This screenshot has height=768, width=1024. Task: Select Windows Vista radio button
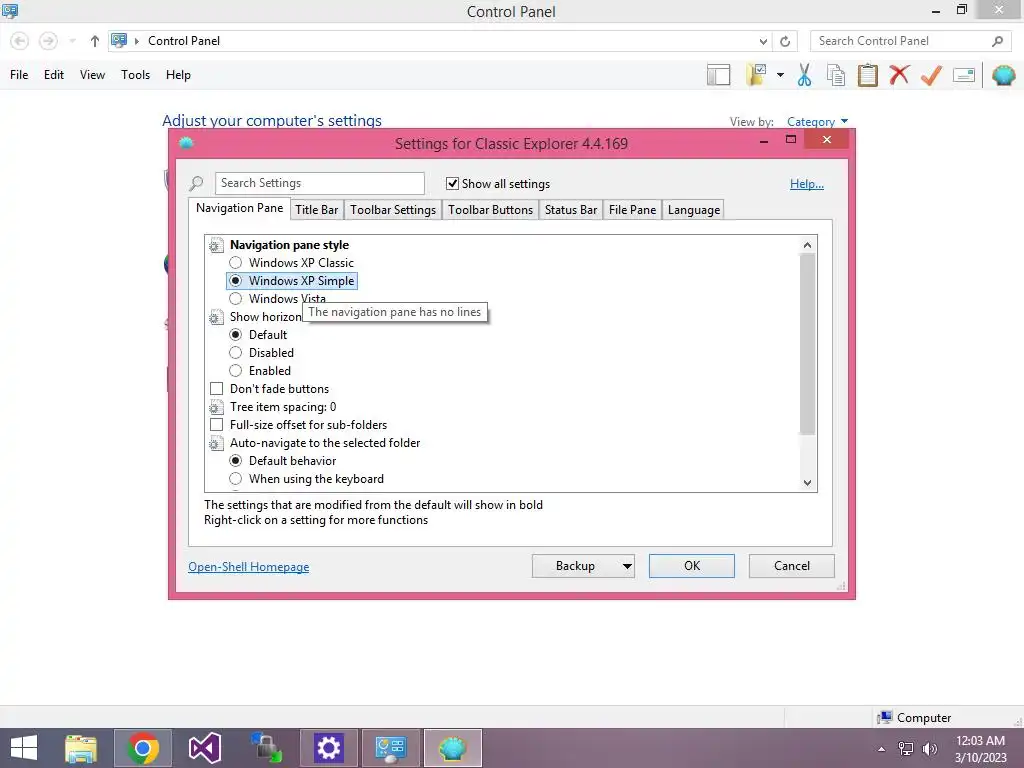(x=236, y=298)
